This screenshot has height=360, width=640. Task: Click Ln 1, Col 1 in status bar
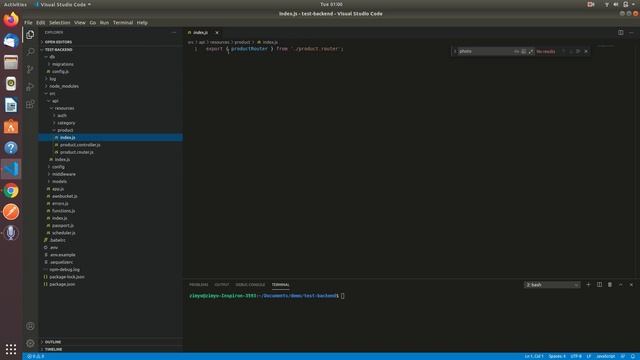(x=534, y=356)
